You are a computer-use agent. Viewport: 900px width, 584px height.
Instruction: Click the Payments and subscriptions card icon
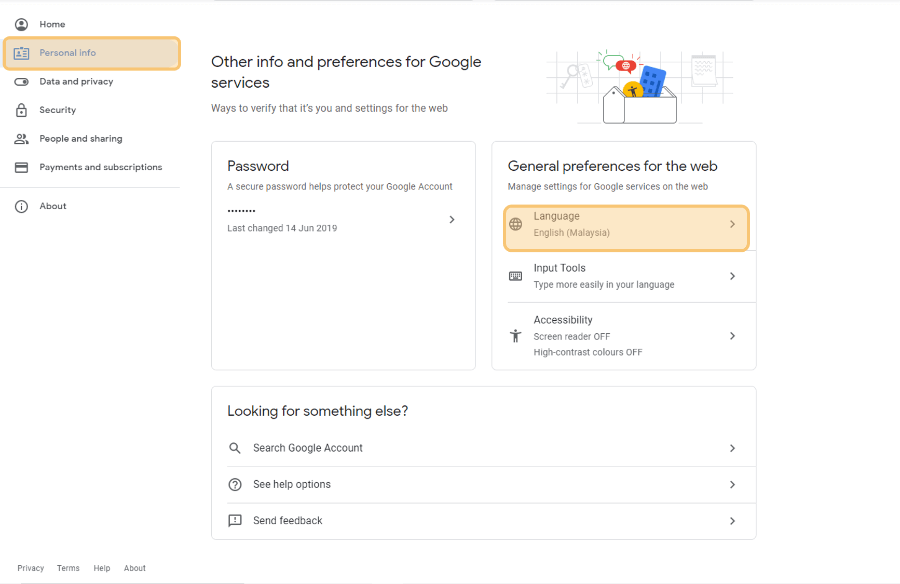coord(21,167)
